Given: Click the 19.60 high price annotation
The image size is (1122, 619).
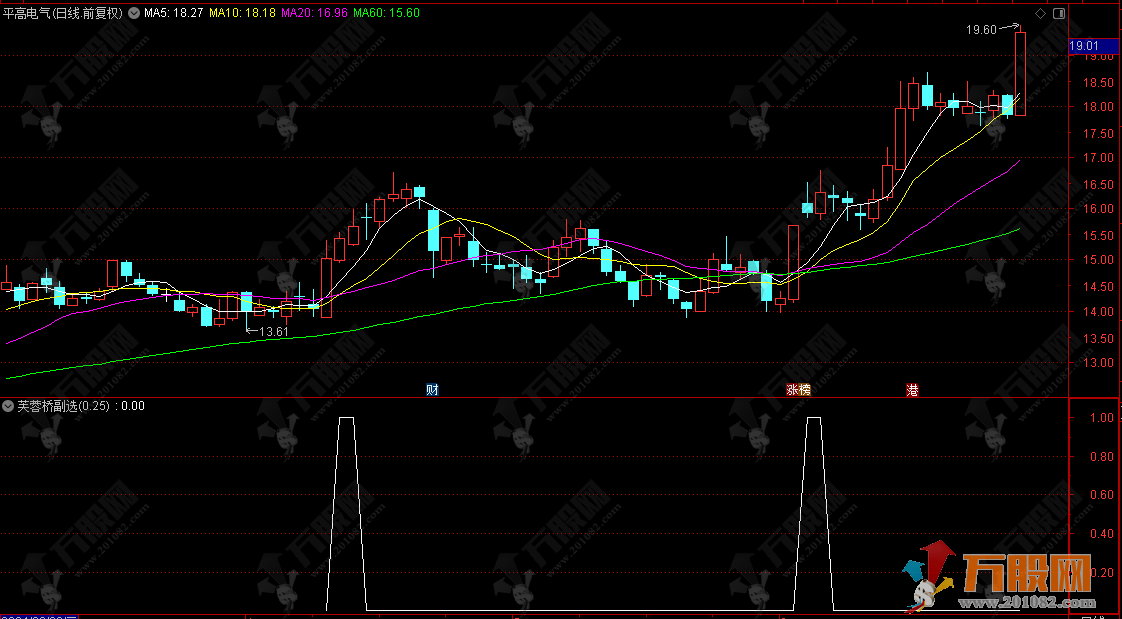Looking at the screenshot, I should [981, 30].
